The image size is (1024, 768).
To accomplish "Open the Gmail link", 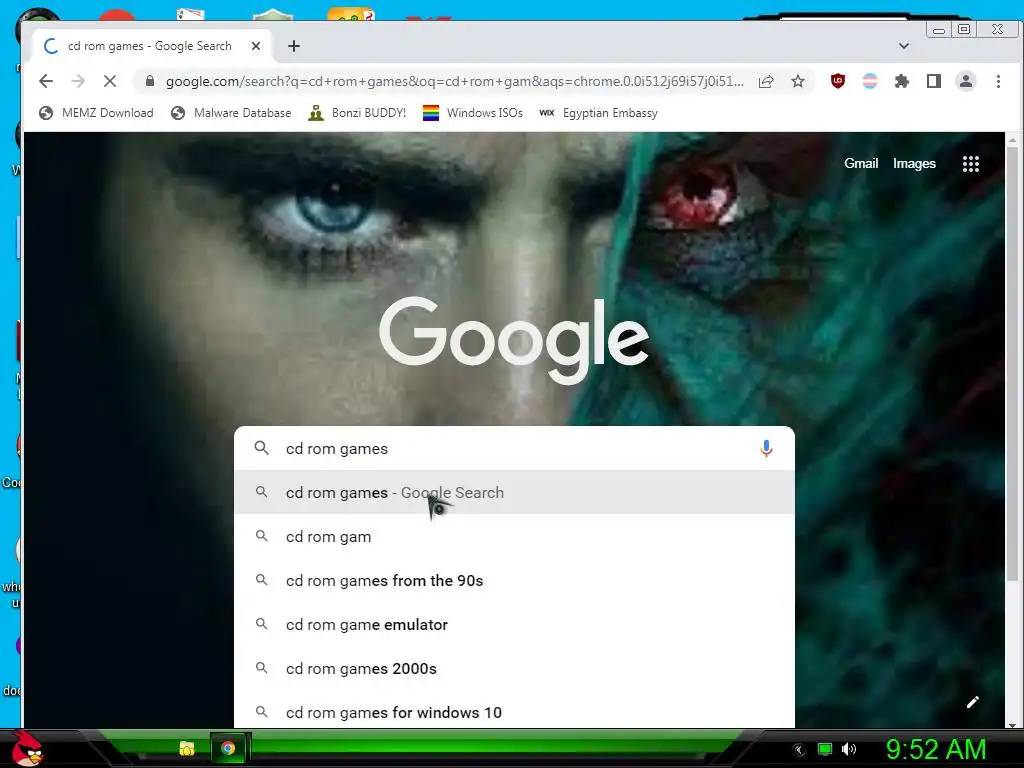I will click(x=861, y=163).
